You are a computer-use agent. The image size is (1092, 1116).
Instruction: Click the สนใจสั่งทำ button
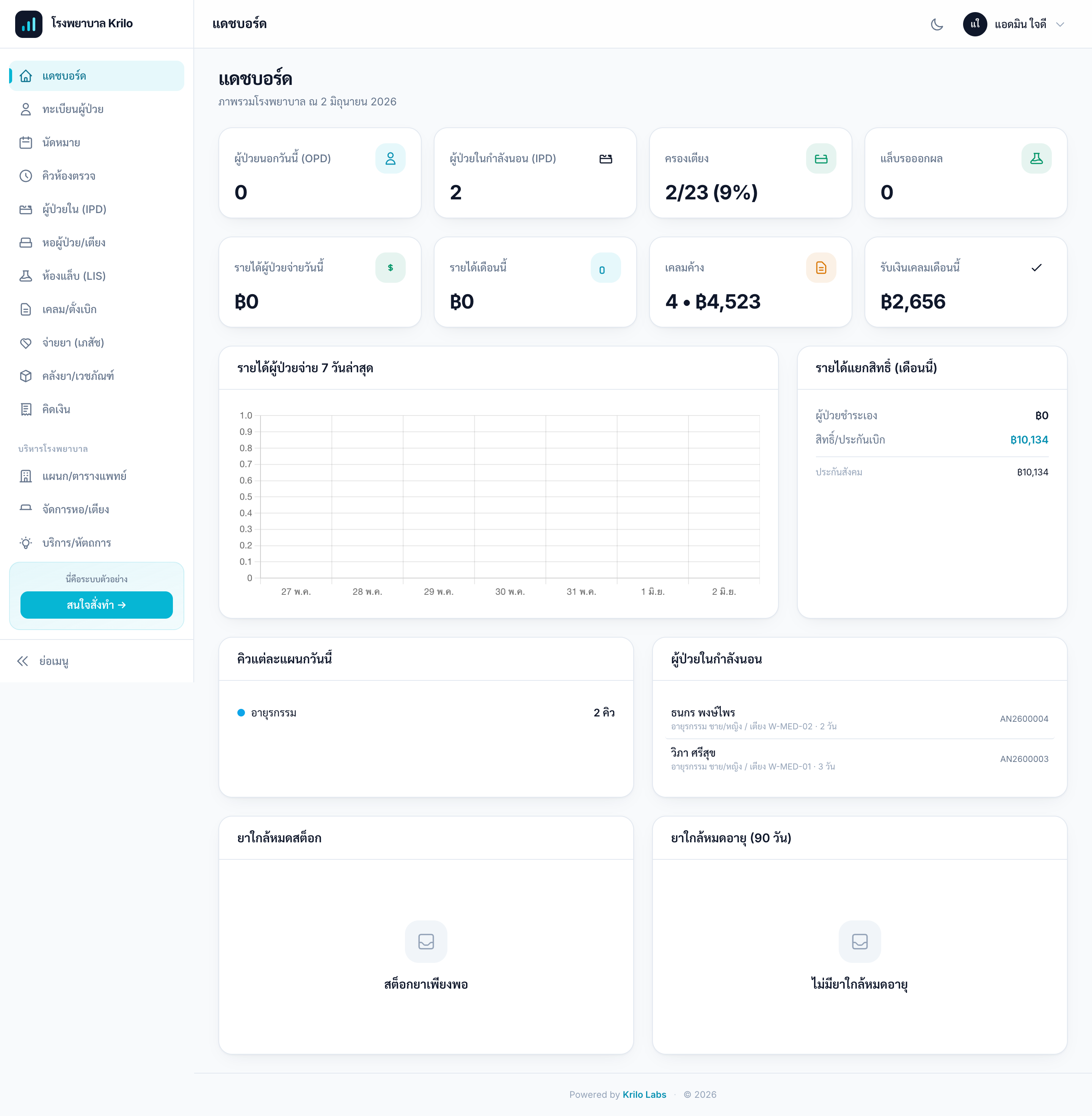(96, 605)
